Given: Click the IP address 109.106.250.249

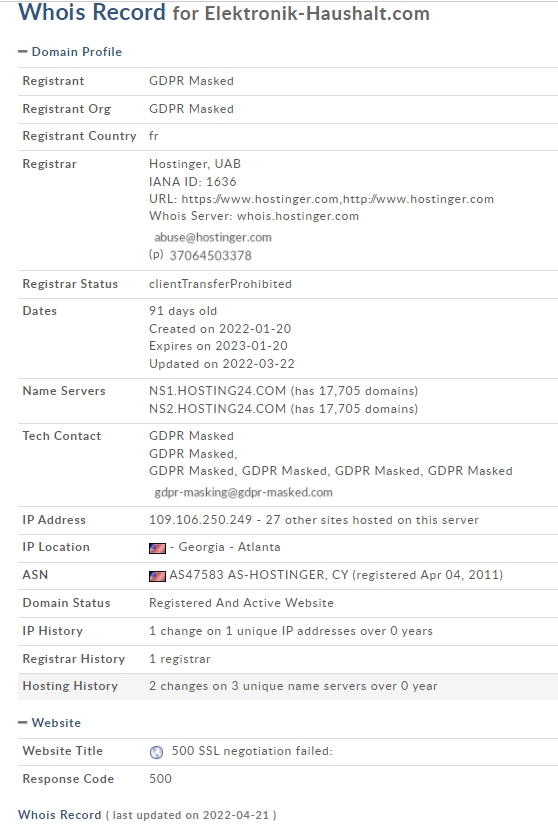Looking at the screenshot, I should (x=201, y=520).
